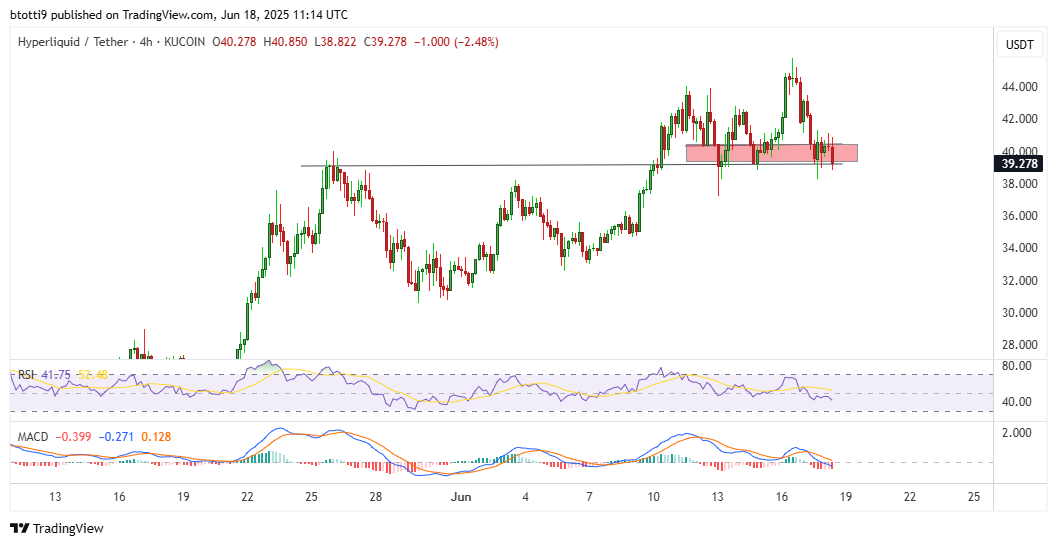Screen dimensions: 1057x546
Task: Click the TradingView wordmark at bottom
Action: coord(69,528)
